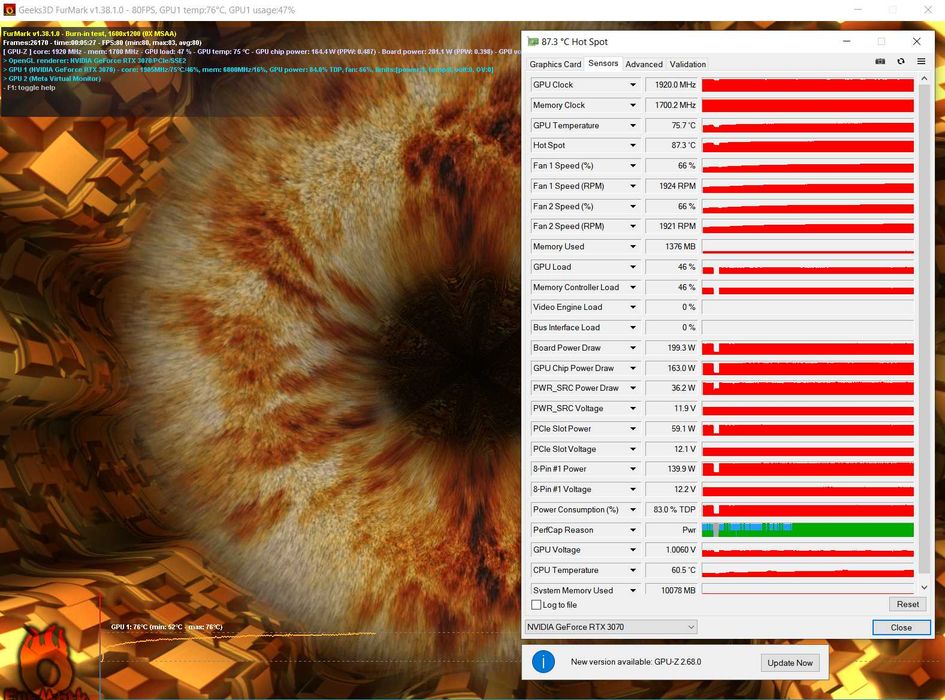The image size is (945, 700).
Task: Select the Sensors tab
Action: pyautogui.click(x=603, y=63)
